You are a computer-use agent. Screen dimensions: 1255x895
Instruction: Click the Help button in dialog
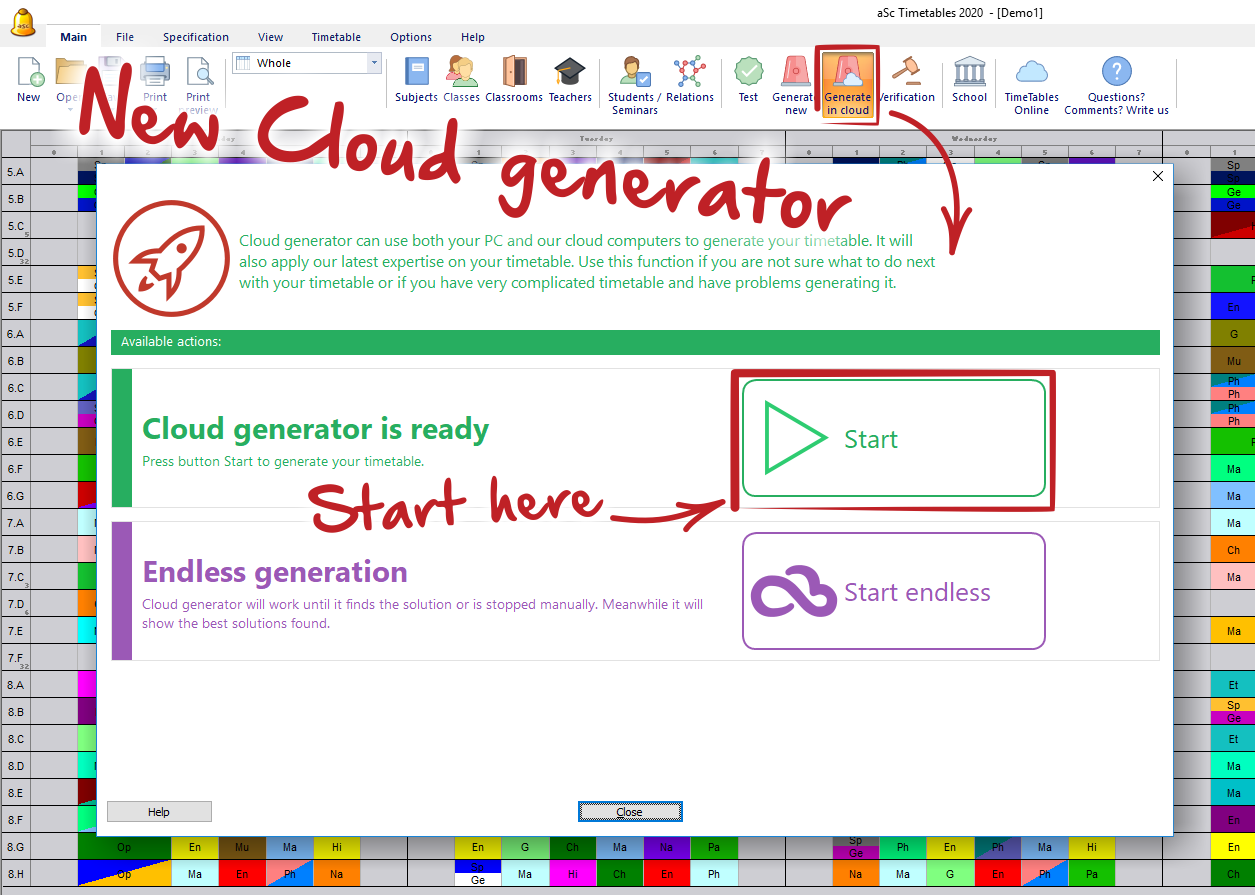point(159,812)
